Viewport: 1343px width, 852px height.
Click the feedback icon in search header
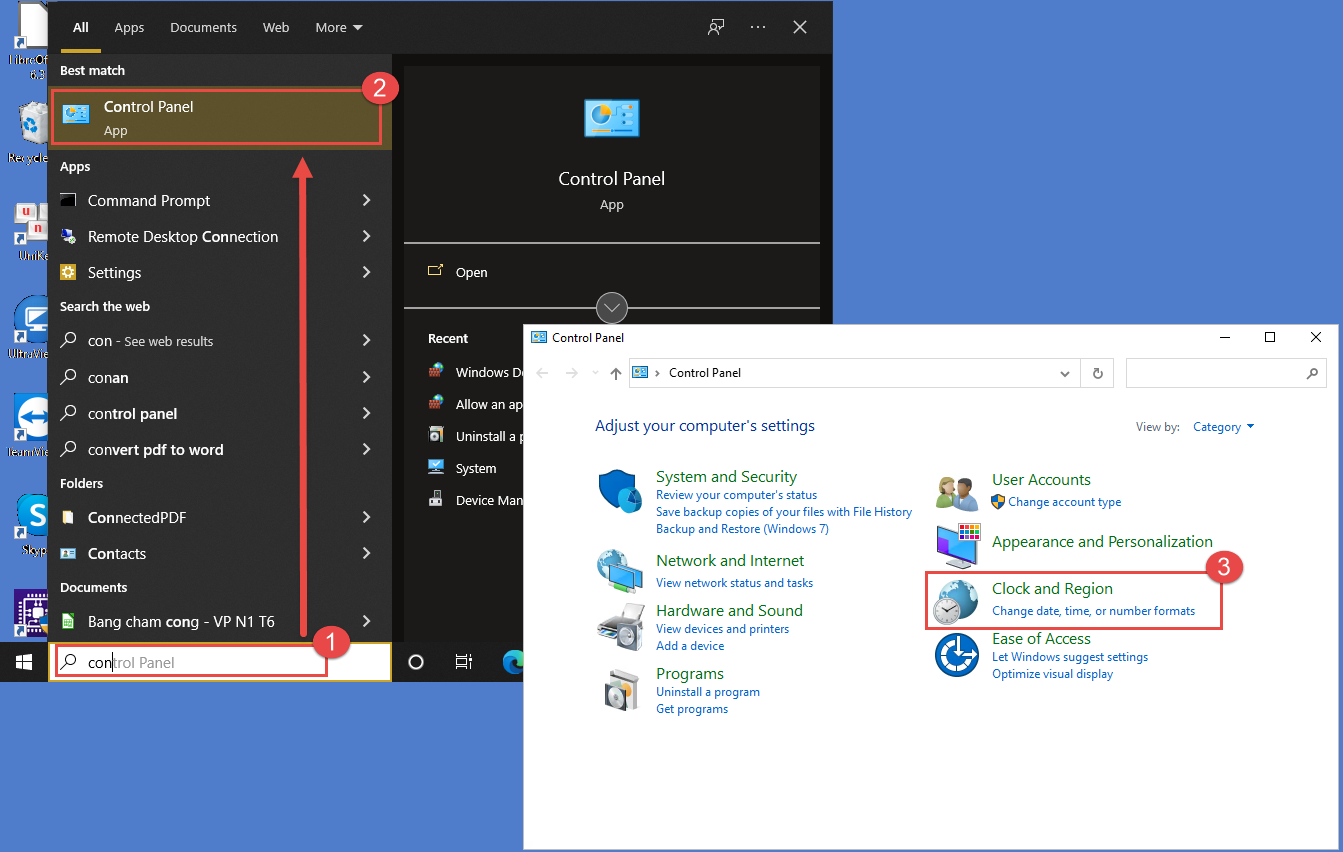click(716, 27)
